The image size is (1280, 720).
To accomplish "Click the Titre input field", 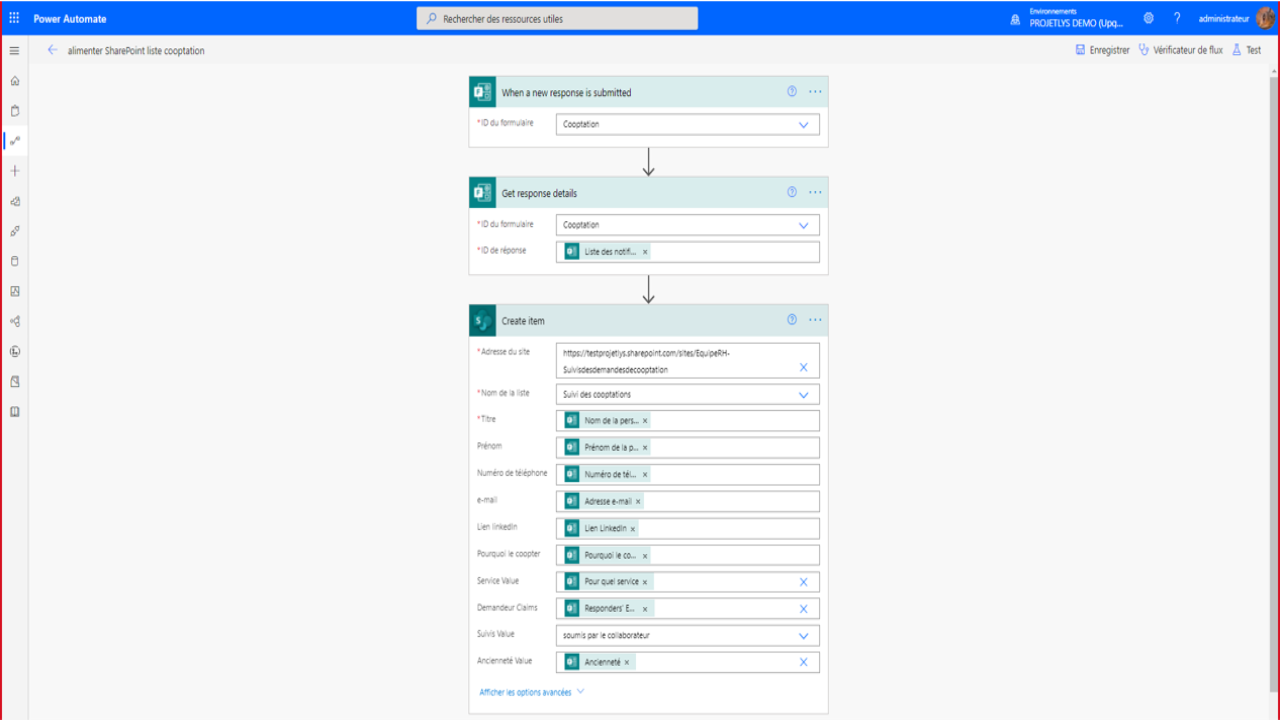I will coord(688,421).
